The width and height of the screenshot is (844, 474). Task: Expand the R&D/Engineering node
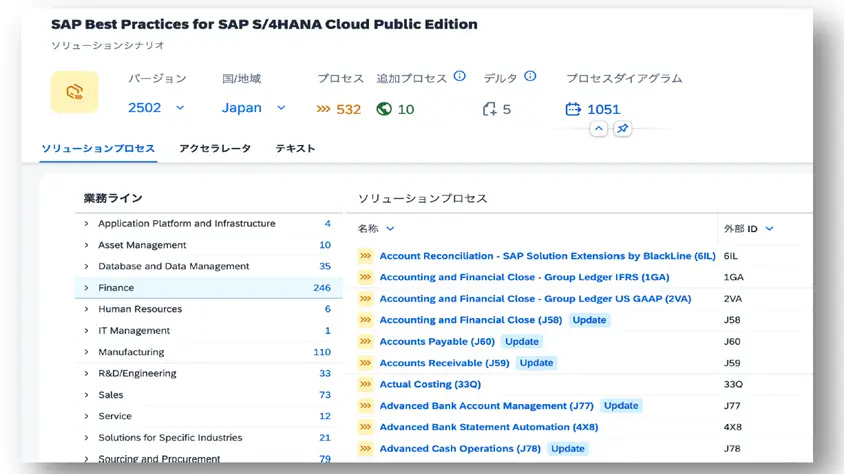(x=86, y=373)
